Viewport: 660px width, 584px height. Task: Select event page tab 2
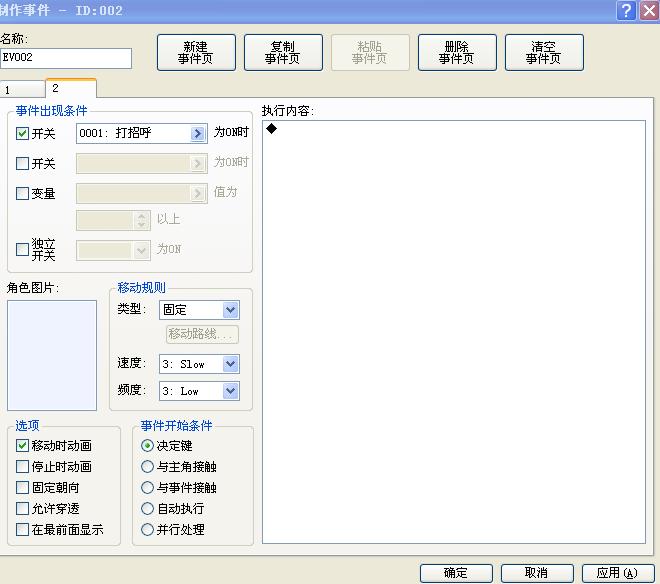71,88
